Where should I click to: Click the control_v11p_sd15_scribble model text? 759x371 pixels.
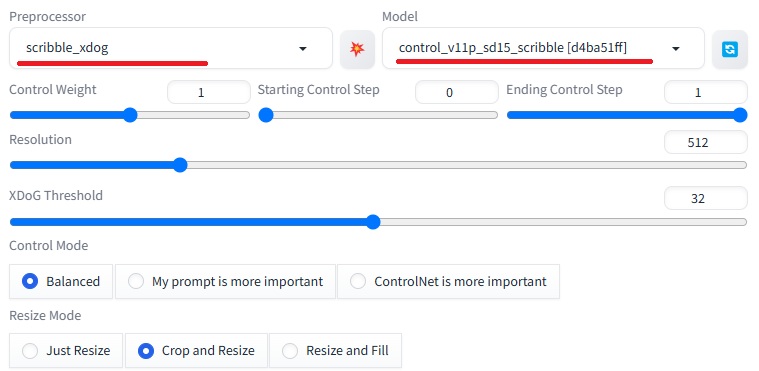pos(513,47)
